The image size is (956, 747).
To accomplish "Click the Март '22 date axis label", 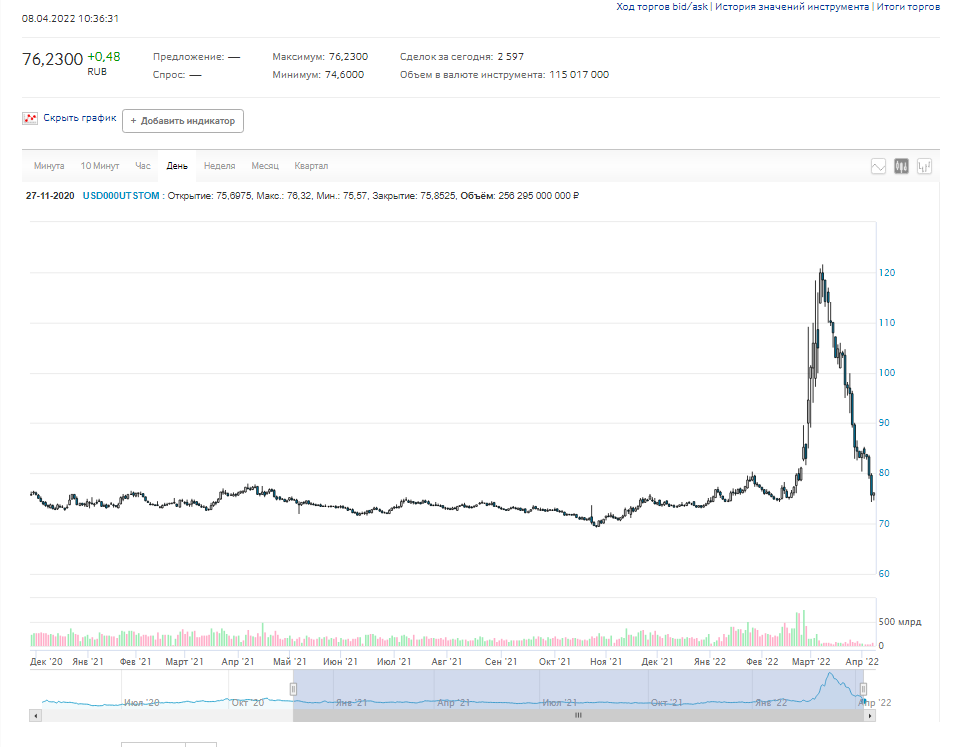I will point(811,662).
